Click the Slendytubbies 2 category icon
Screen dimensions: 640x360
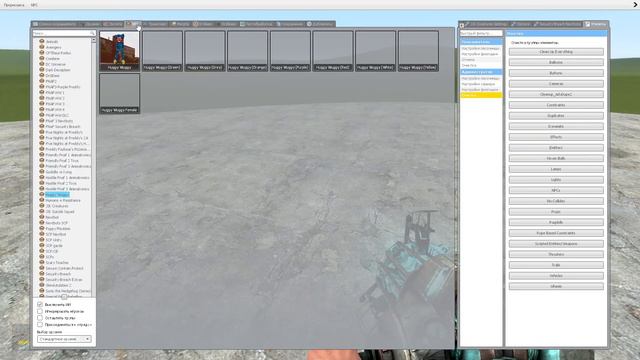(x=42, y=285)
